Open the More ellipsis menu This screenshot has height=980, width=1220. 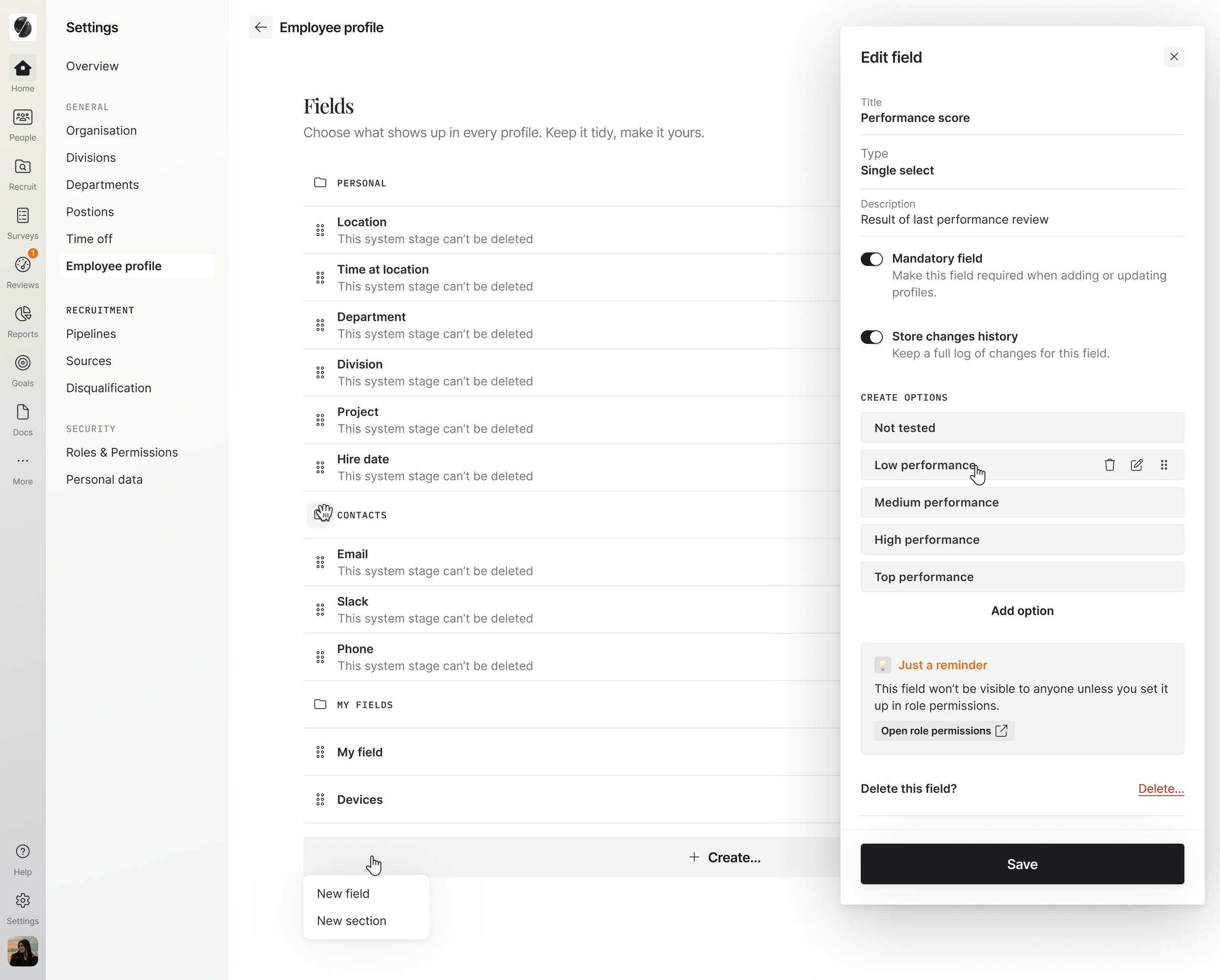click(x=22, y=461)
